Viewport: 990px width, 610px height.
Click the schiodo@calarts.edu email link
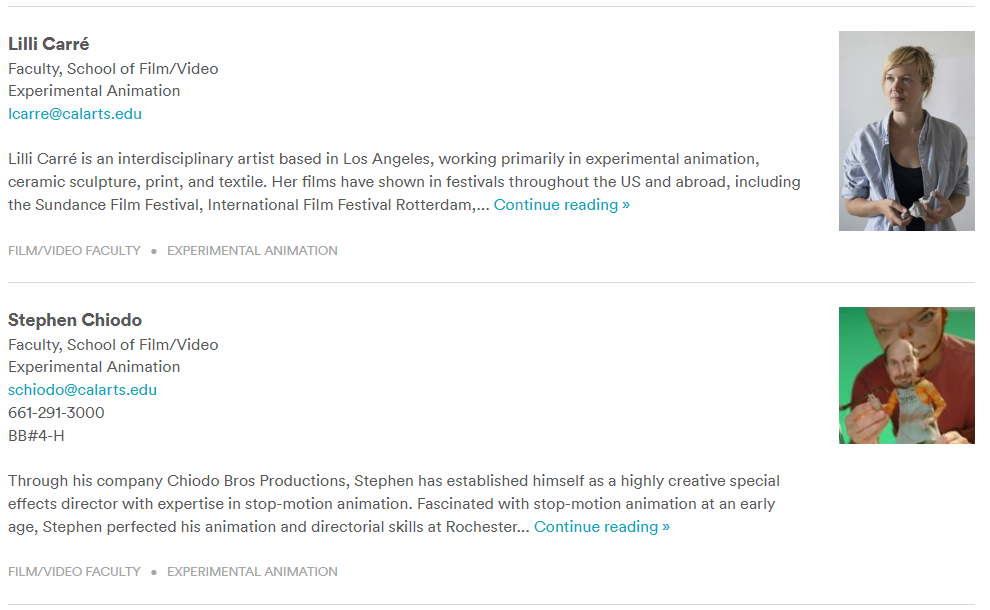(82, 390)
